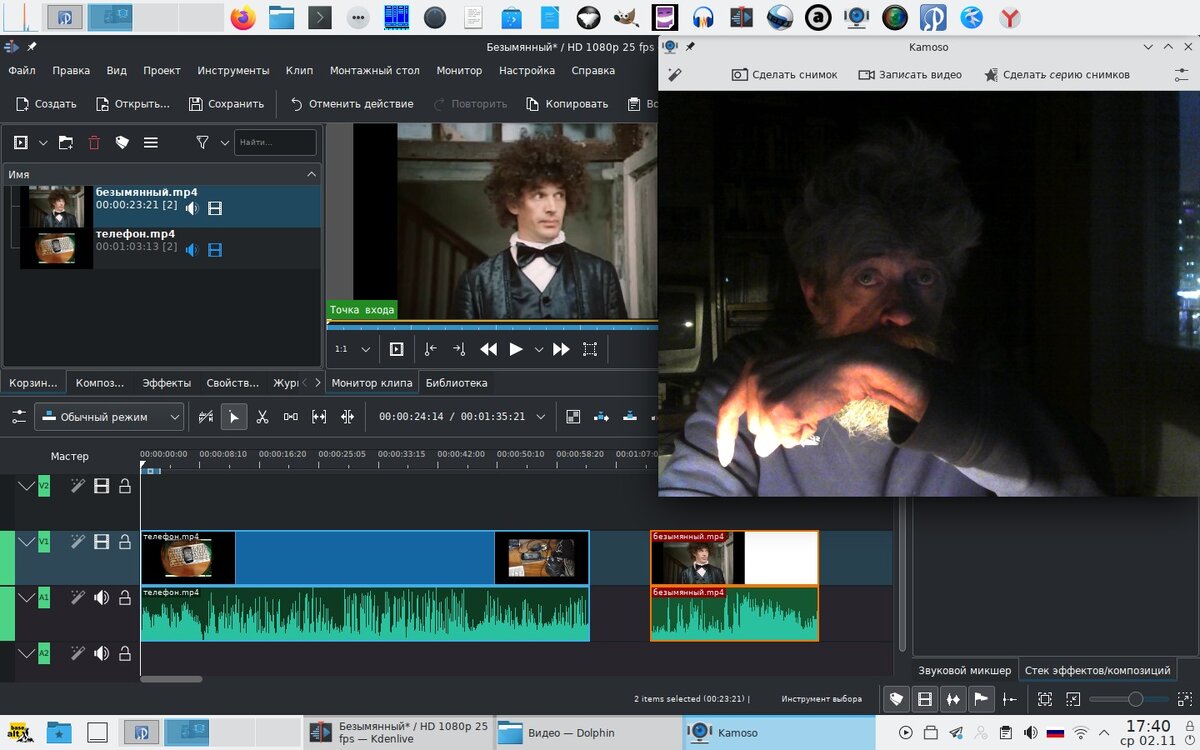Open the add clip icon in project bin

pyautogui.click(x=21, y=143)
